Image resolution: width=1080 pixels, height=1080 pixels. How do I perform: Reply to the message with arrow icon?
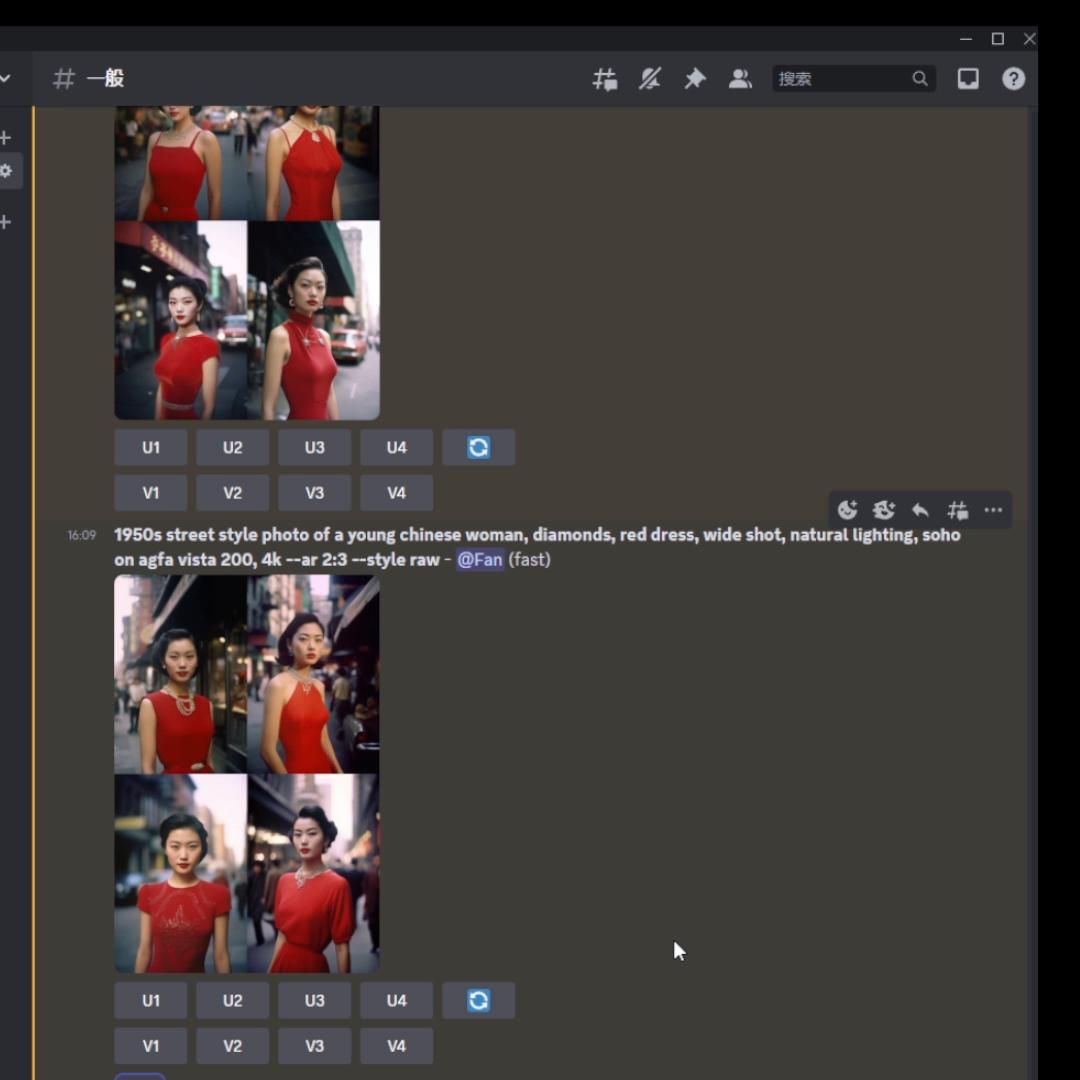tap(920, 510)
